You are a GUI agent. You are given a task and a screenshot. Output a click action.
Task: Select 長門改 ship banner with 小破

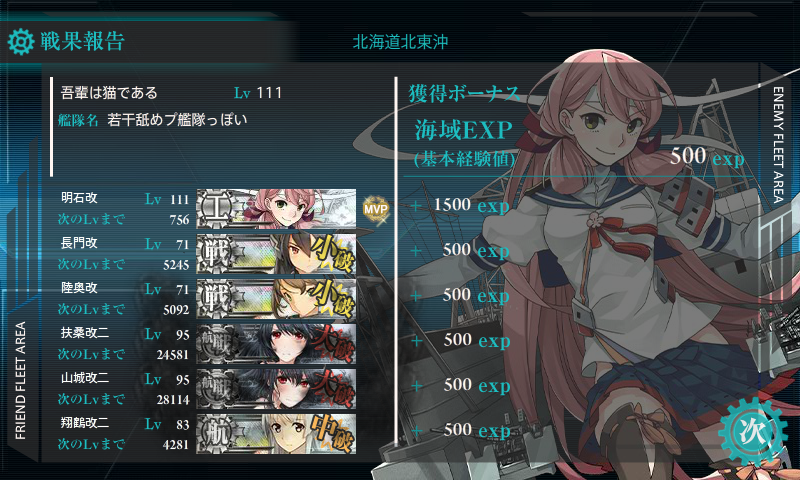tap(276, 254)
